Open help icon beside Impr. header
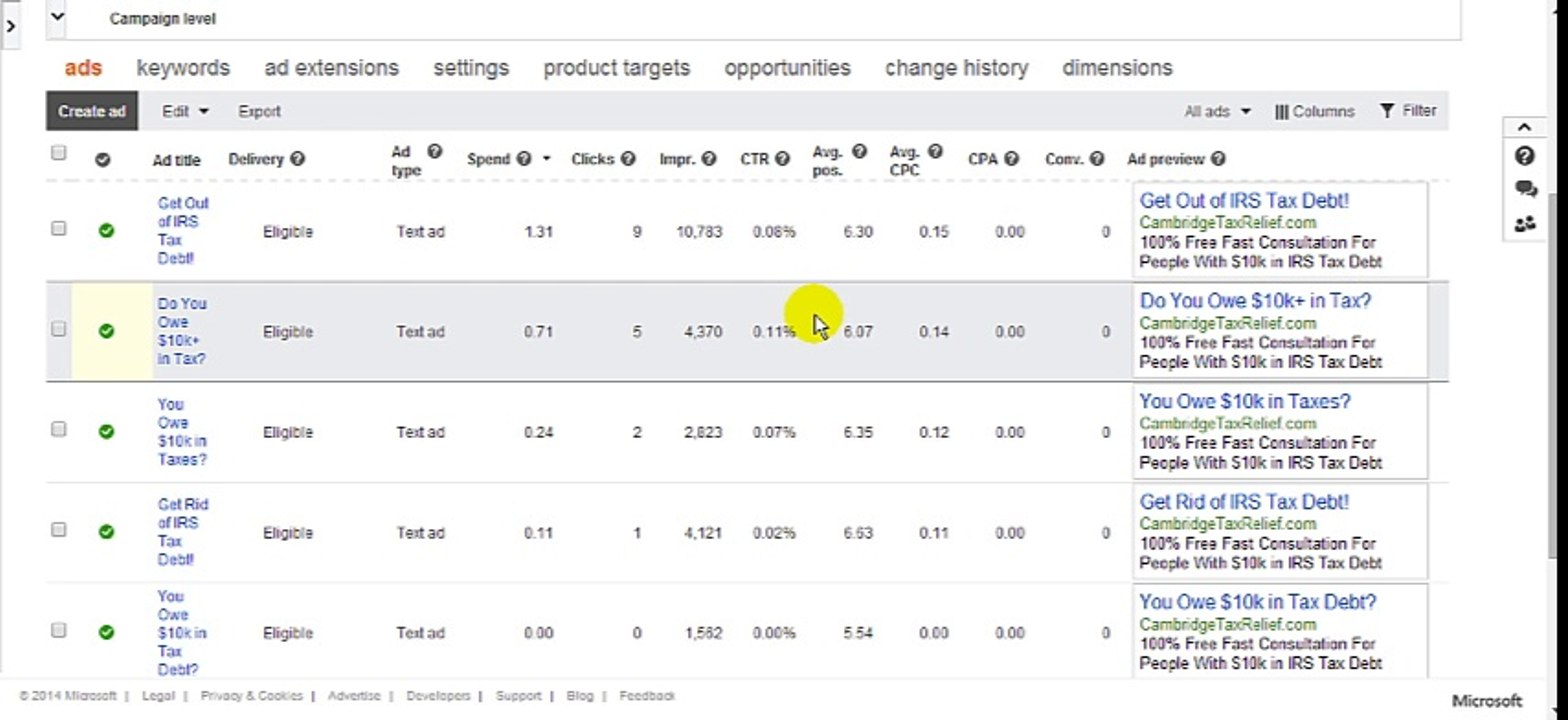Image resolution: width=1568 pixels, height=720 pixels. (x=709, y=159)
